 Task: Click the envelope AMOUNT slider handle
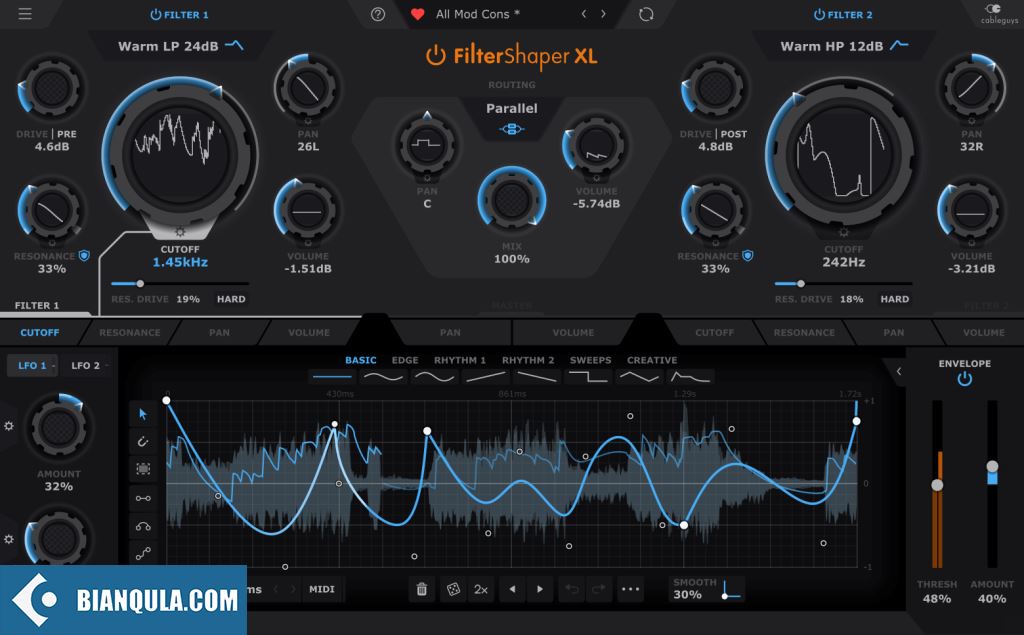click(992, 466)
